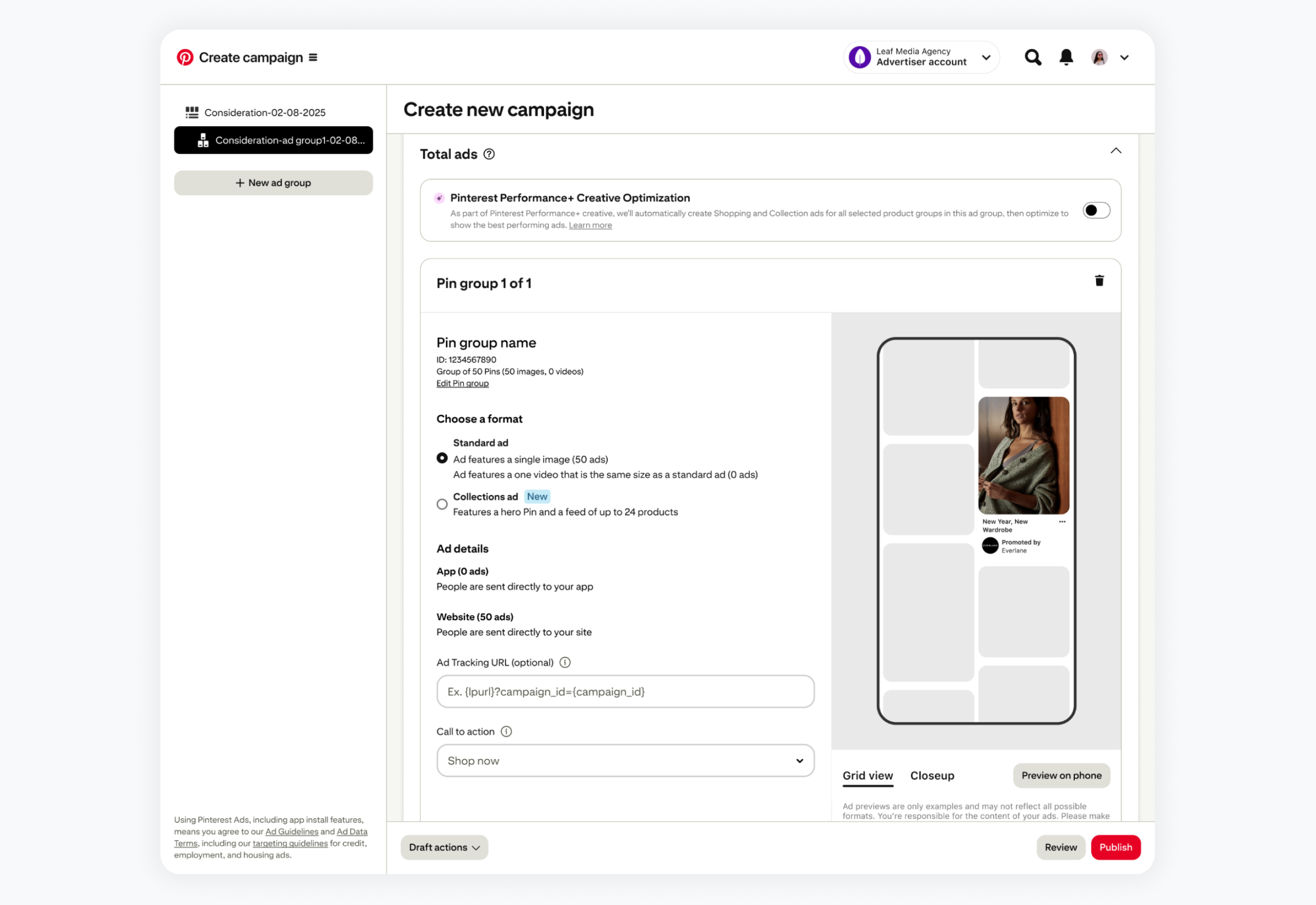Toggle Pinterest Performance+ Creative Optimization switch
The image size is (1316, 905).
(x=1096, y=211)
